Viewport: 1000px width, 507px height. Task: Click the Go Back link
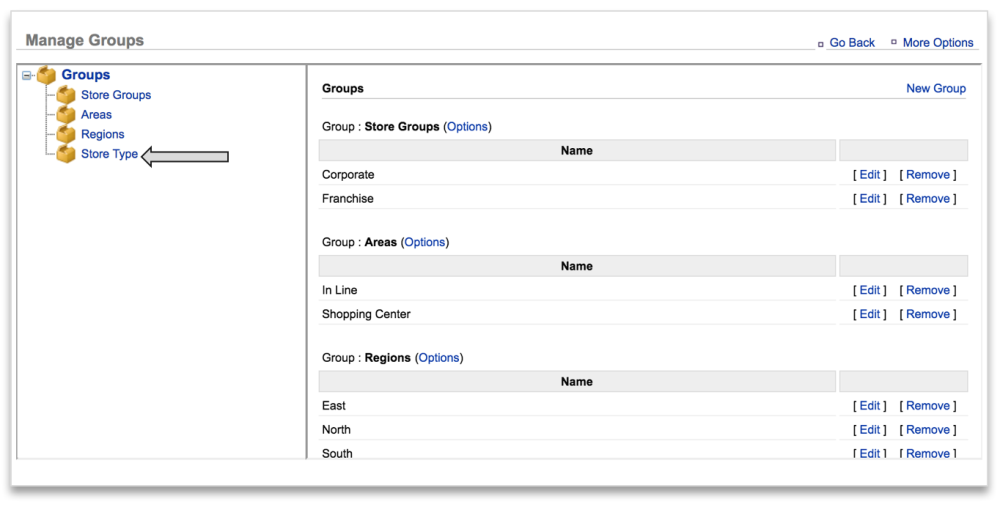click(x=852, y=43)
